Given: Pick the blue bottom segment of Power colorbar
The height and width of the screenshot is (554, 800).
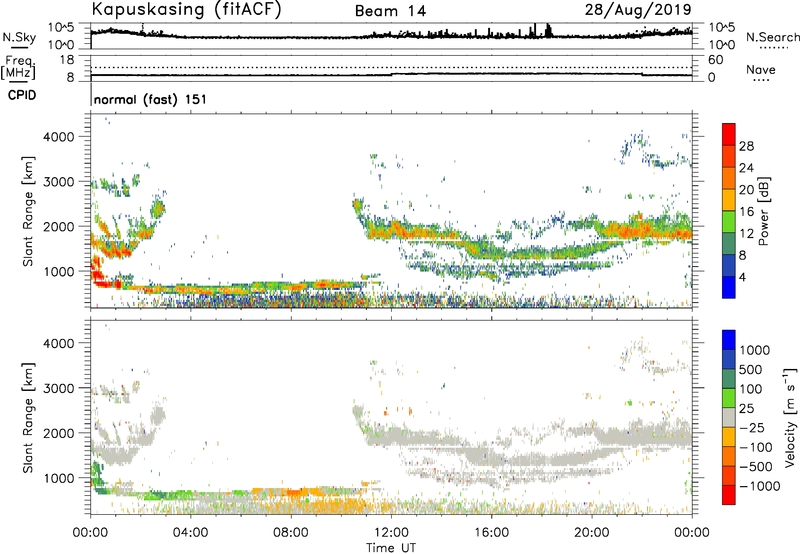Looking at the screenshot, I should point(729,287).
